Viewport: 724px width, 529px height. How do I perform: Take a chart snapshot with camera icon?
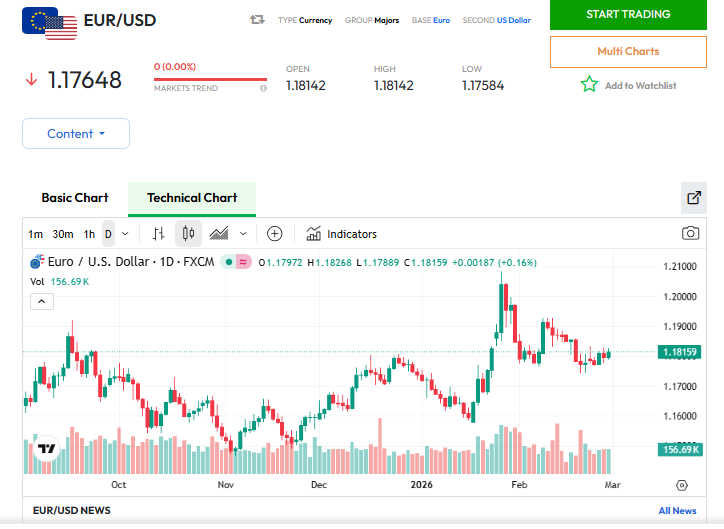(x=690, y=234)
